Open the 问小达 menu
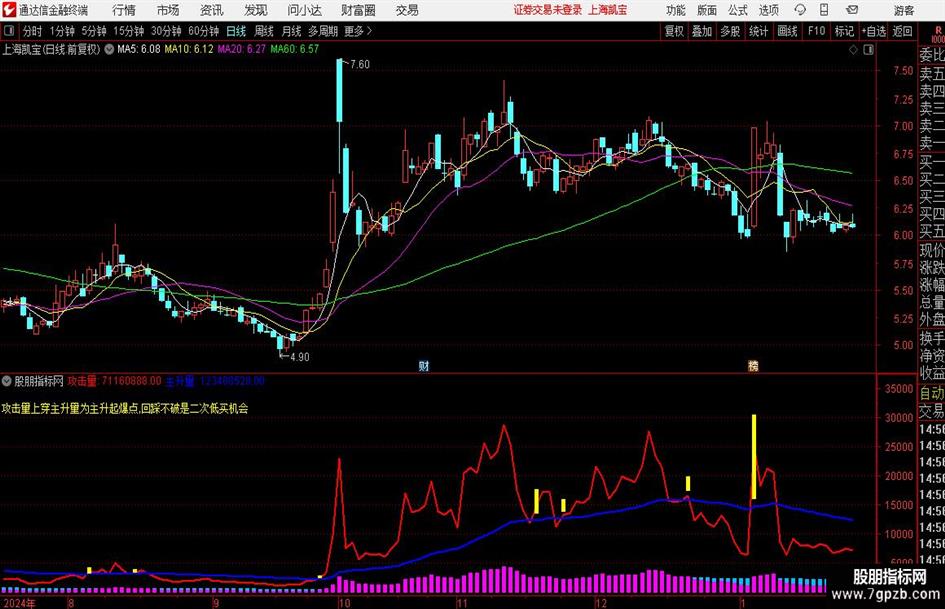Viewport: 945px width, 609px height. 304,10
